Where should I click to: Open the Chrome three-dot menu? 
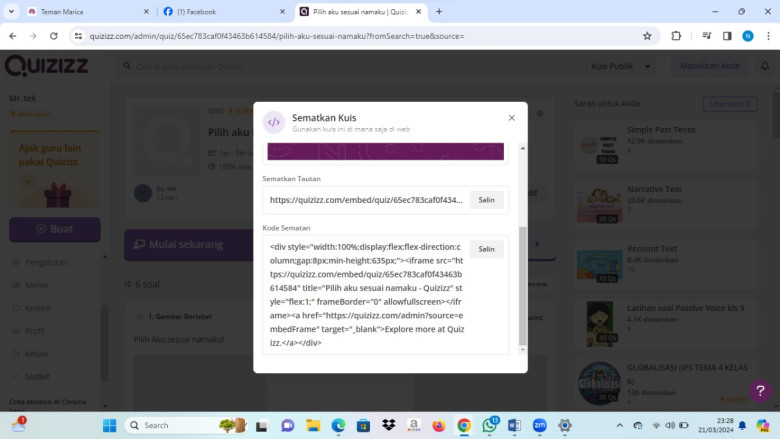(768, 36)
